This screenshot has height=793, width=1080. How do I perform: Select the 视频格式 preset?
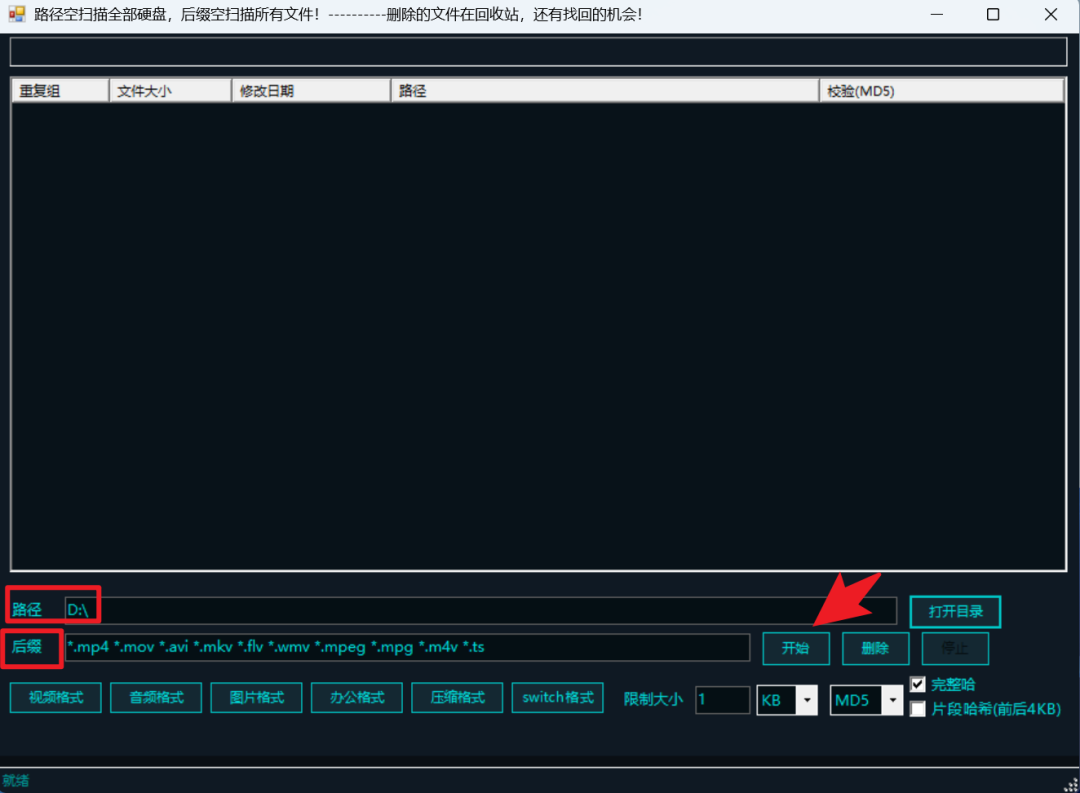click(x=56, y=698)
